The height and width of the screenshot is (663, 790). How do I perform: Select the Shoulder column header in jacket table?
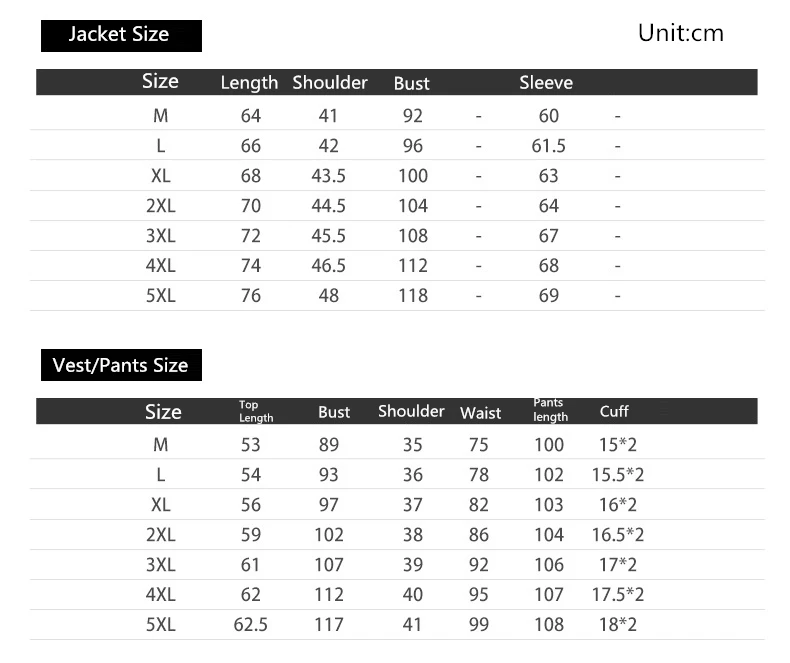point(330,83)
